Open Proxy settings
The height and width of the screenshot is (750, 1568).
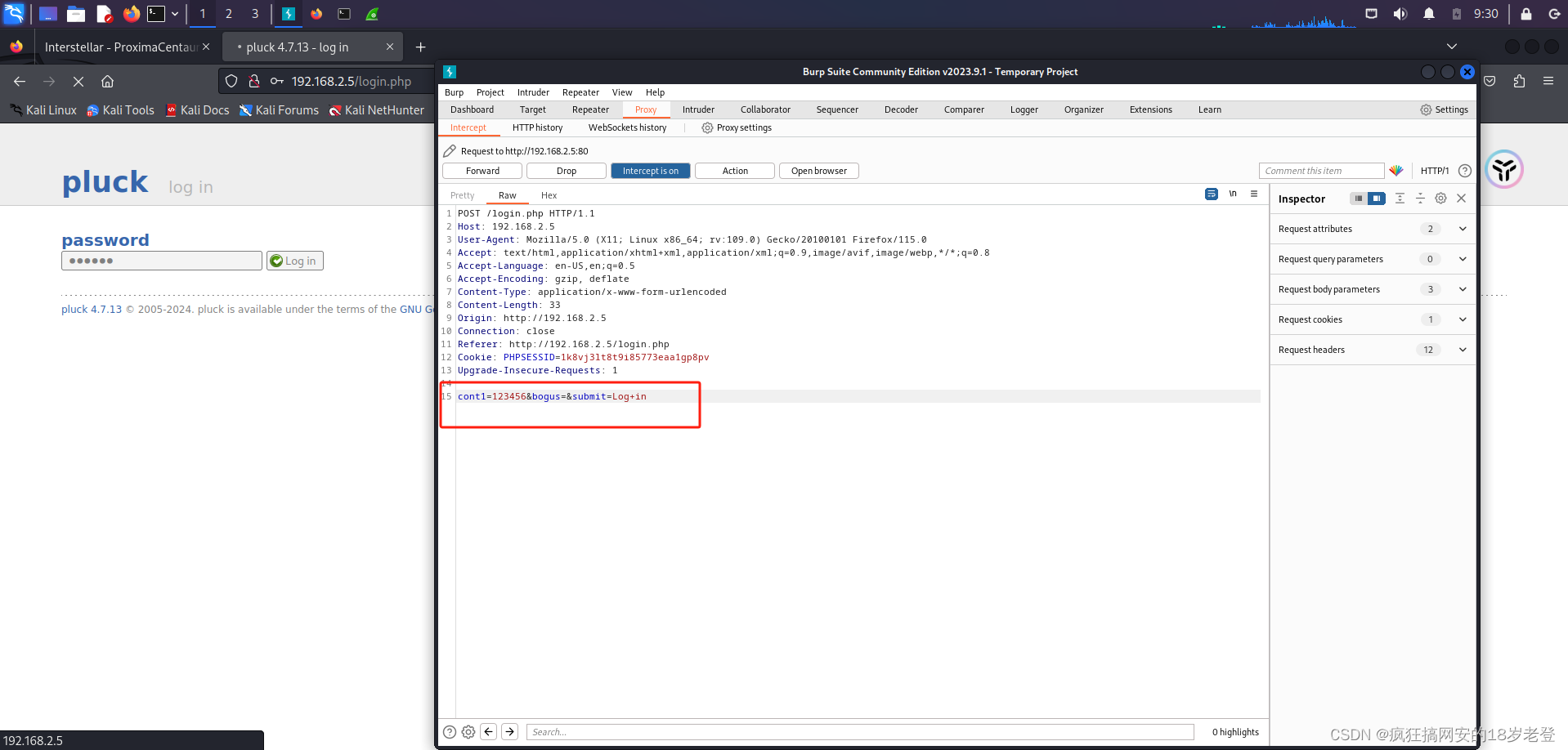tap(737, 127)
